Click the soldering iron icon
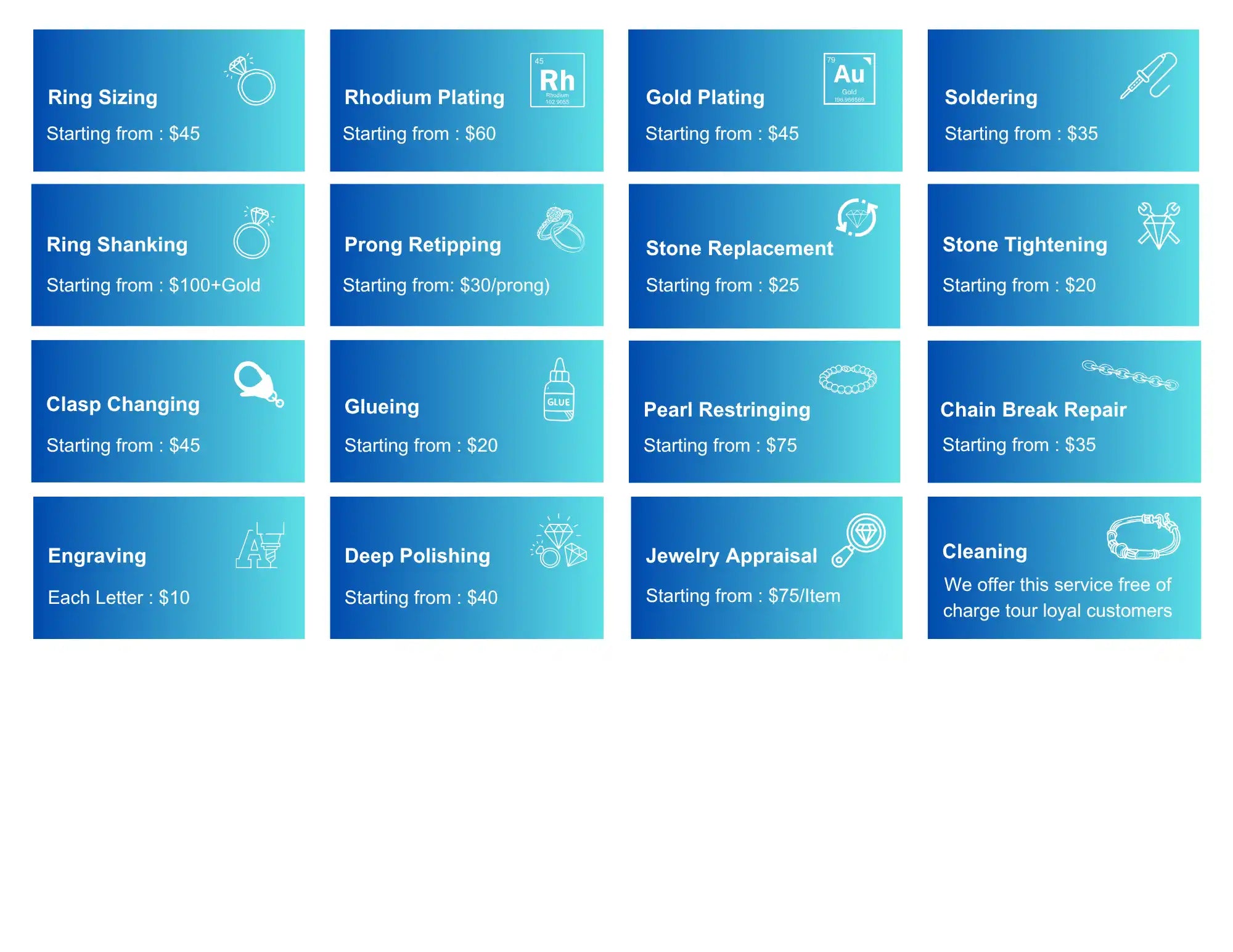Screen dimensions: 1233x952 tap(1148, 76)
